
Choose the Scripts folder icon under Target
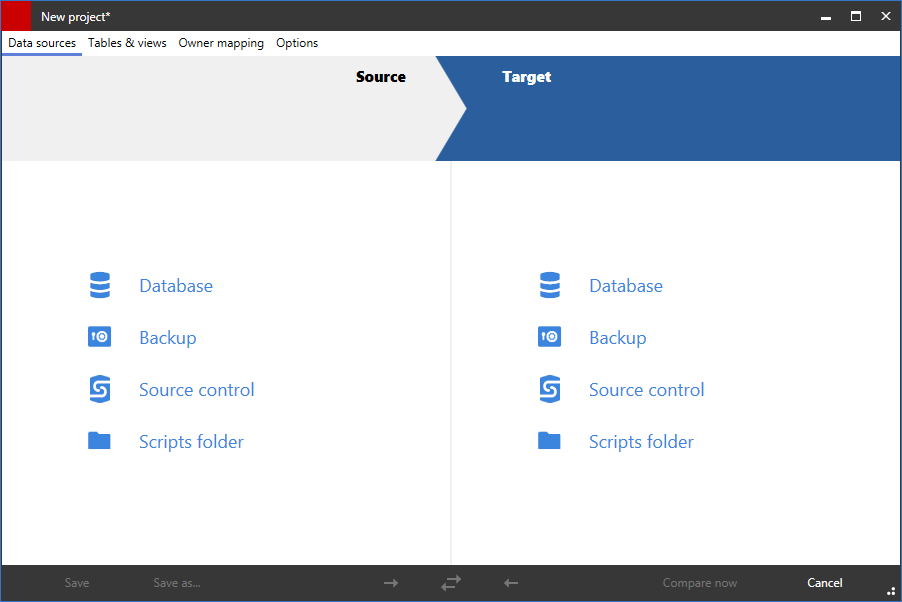point(549,441)
